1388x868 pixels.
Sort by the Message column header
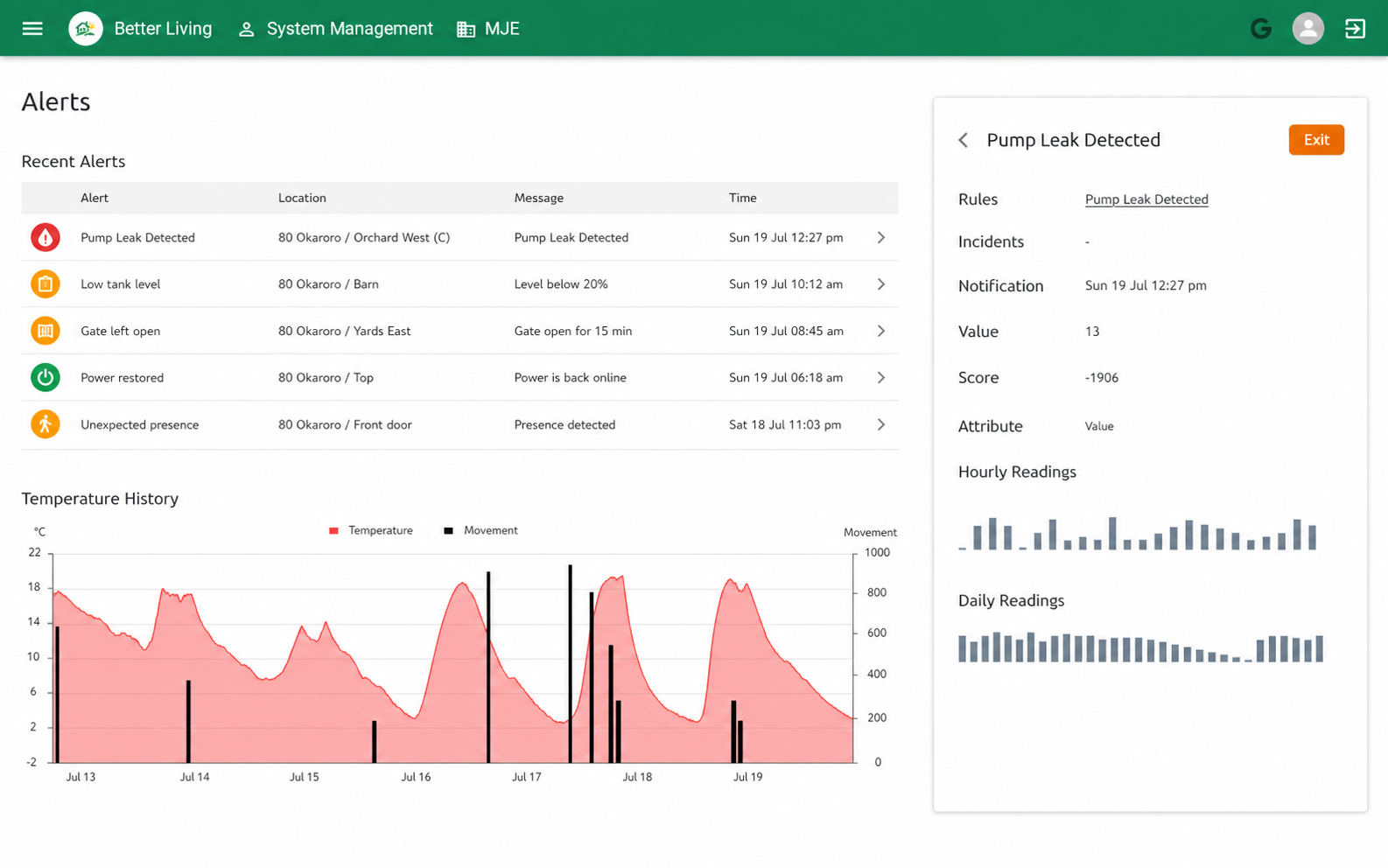pos(539,198)
